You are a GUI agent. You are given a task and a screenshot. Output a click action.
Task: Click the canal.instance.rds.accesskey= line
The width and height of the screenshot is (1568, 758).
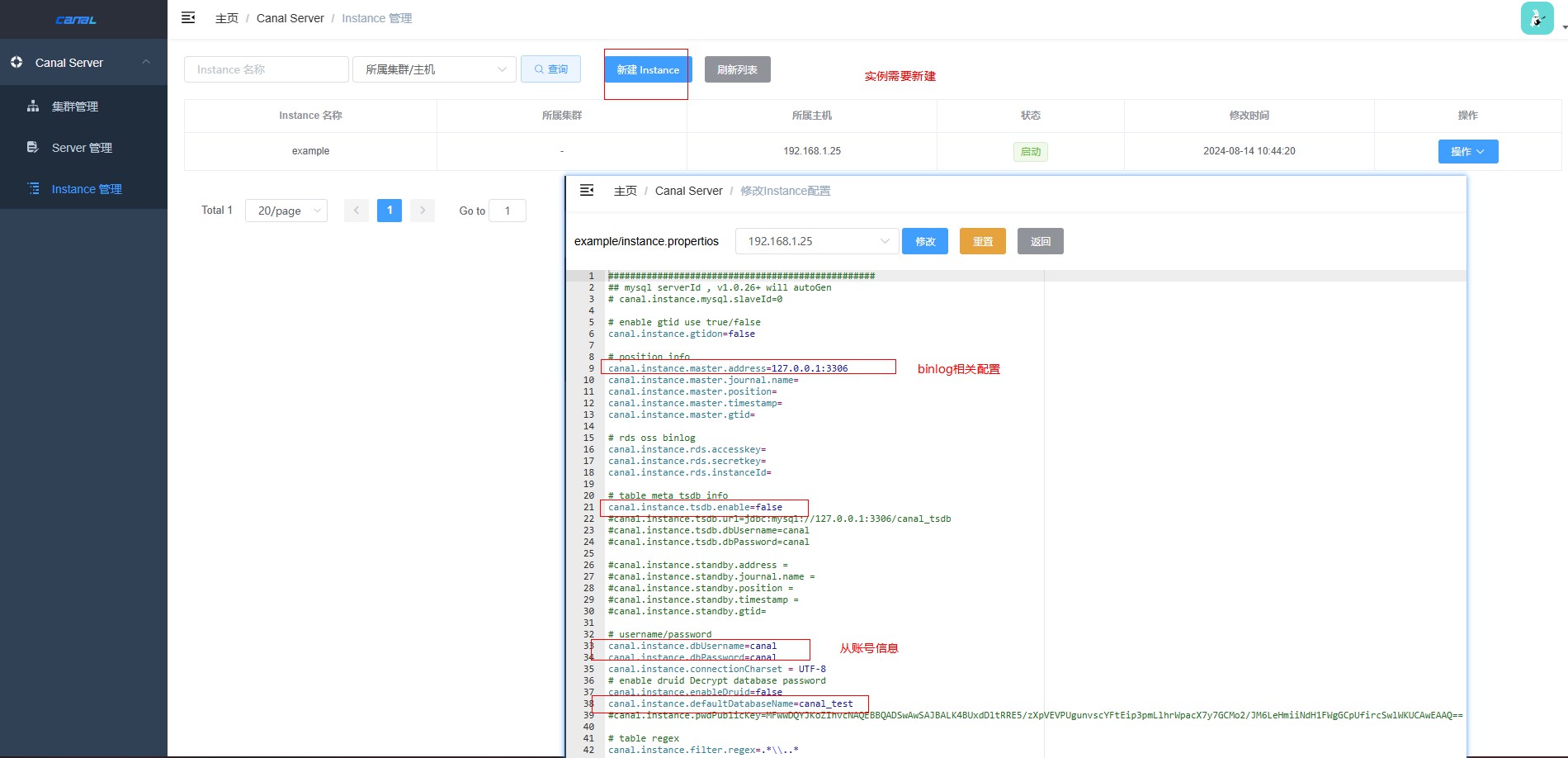tap(687, 449)
